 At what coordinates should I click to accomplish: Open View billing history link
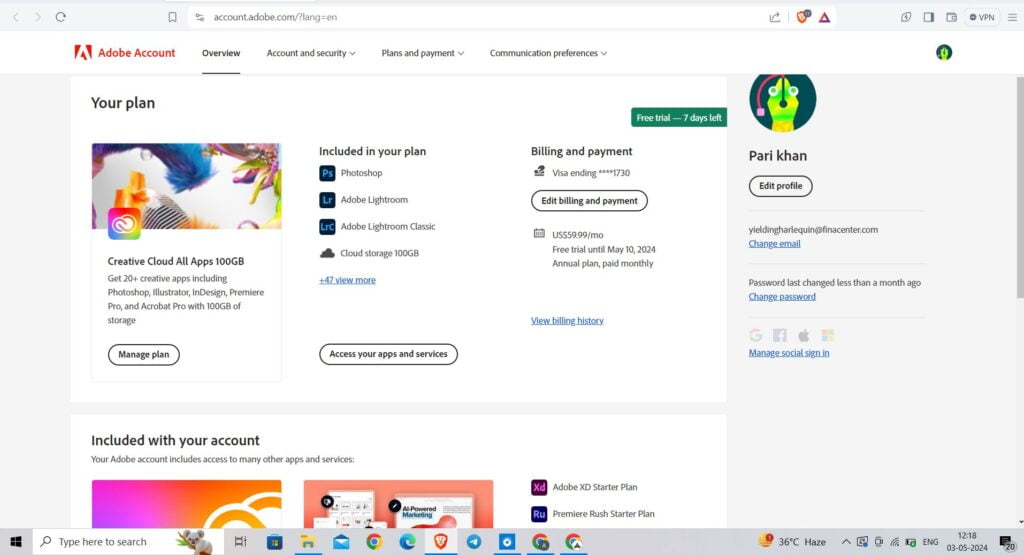[567, 321]
